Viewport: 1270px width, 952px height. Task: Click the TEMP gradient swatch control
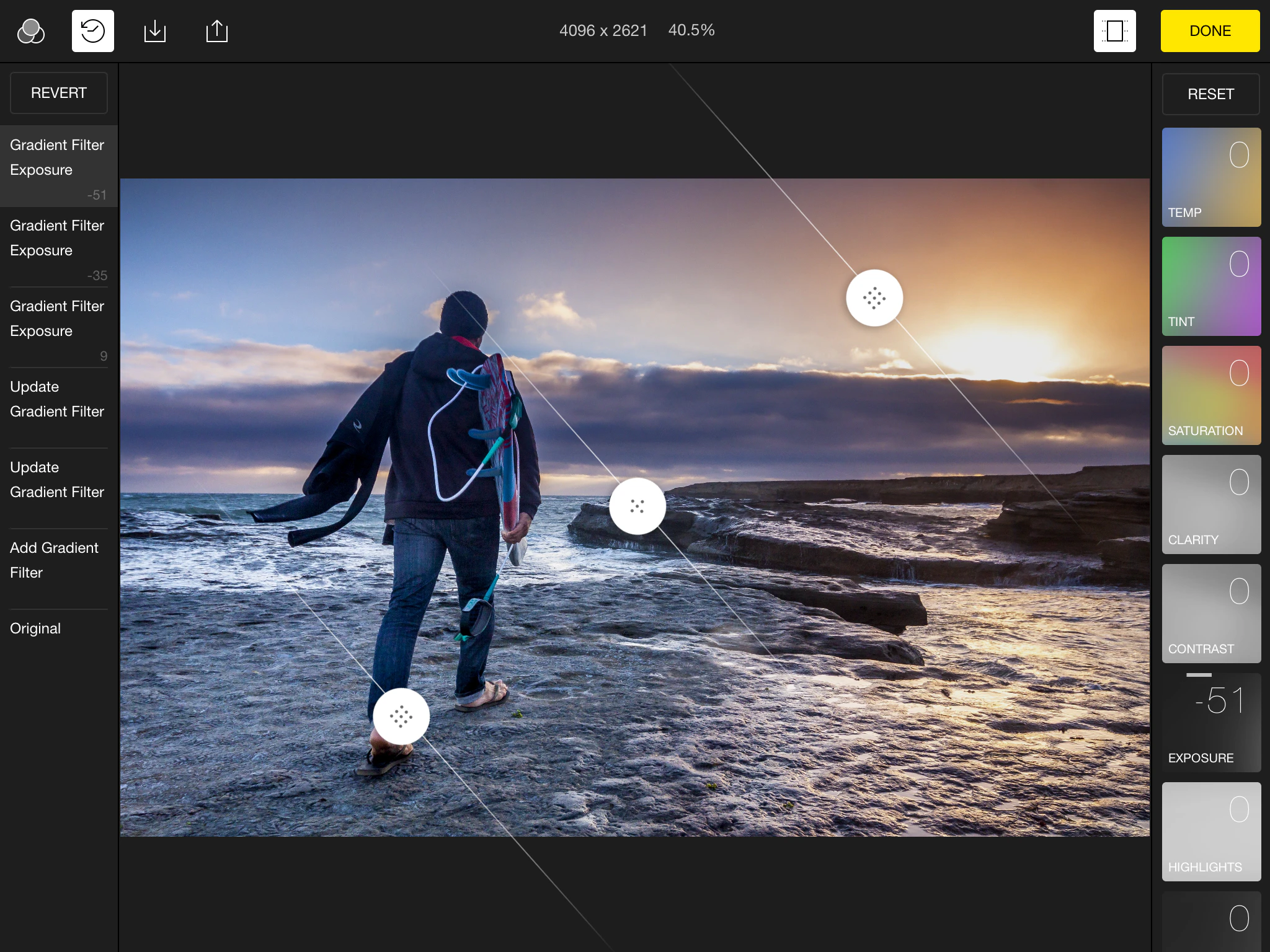[1210, 177]
